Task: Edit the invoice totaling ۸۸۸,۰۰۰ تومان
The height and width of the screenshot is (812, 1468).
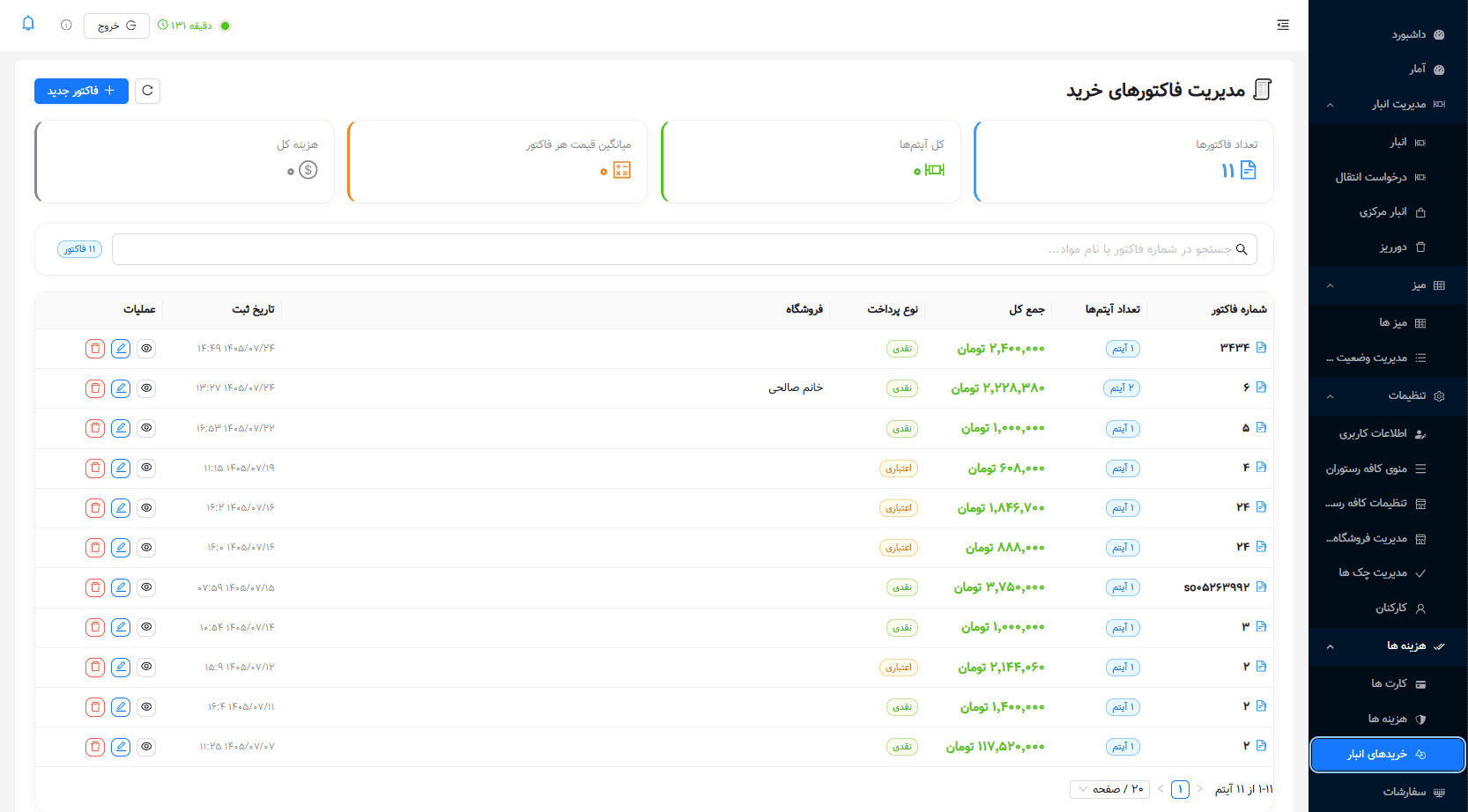Action: click(x=121, y=548)
